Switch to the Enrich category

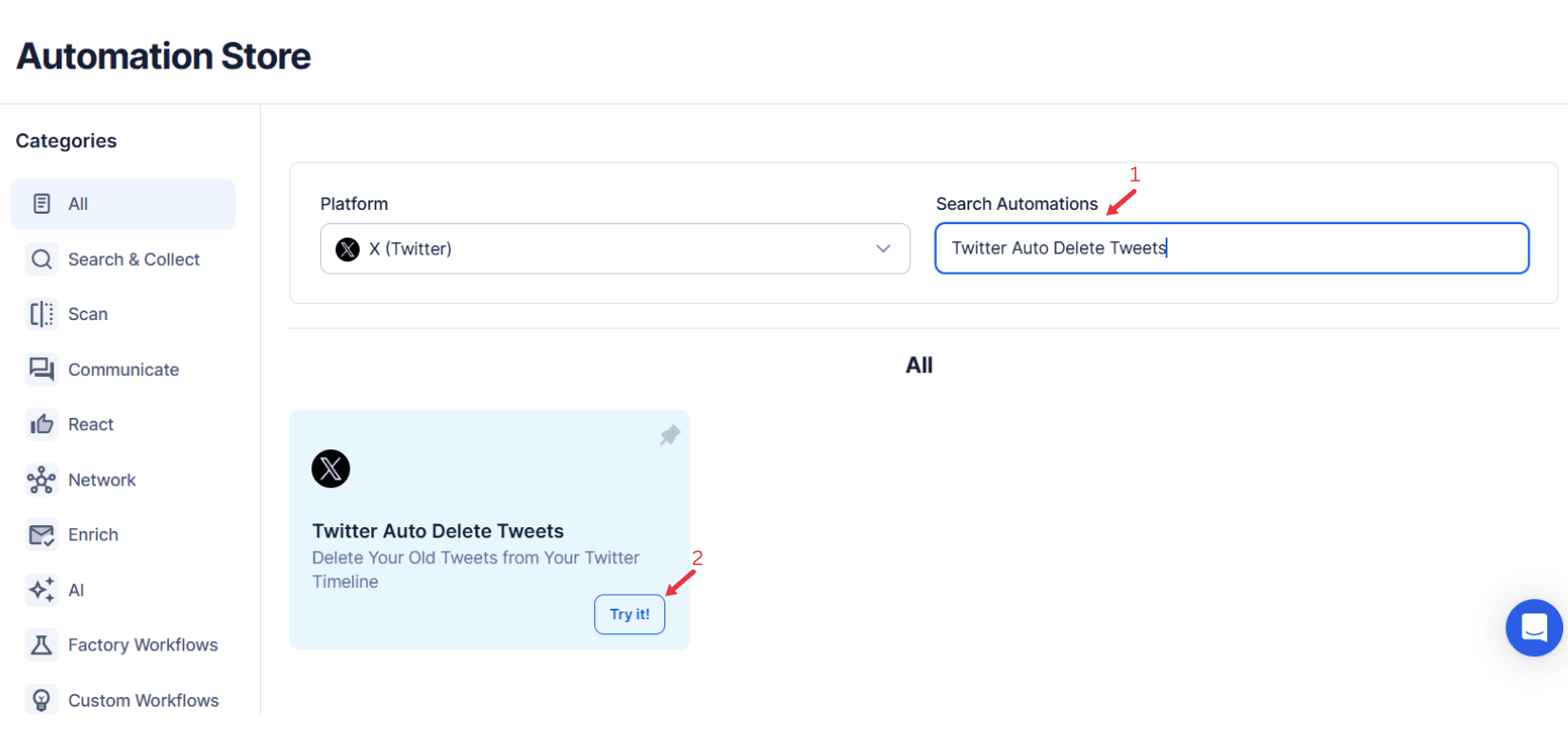click(93, 534)
